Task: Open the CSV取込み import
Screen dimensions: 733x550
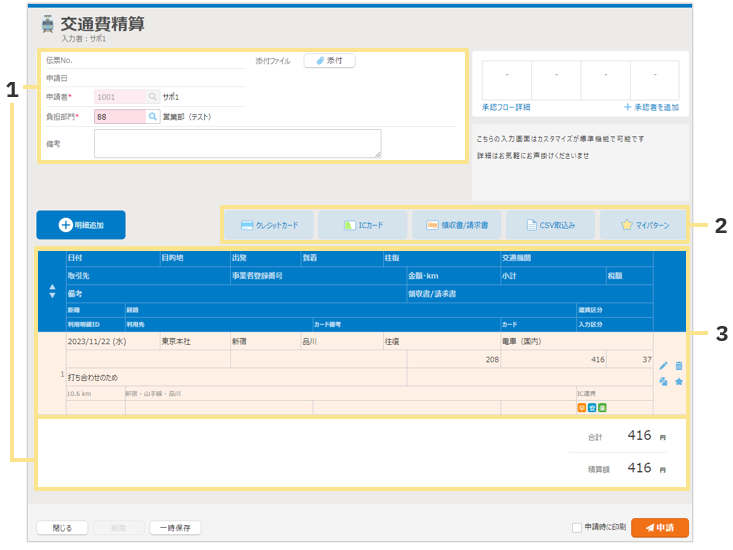Action: (550, 225)
